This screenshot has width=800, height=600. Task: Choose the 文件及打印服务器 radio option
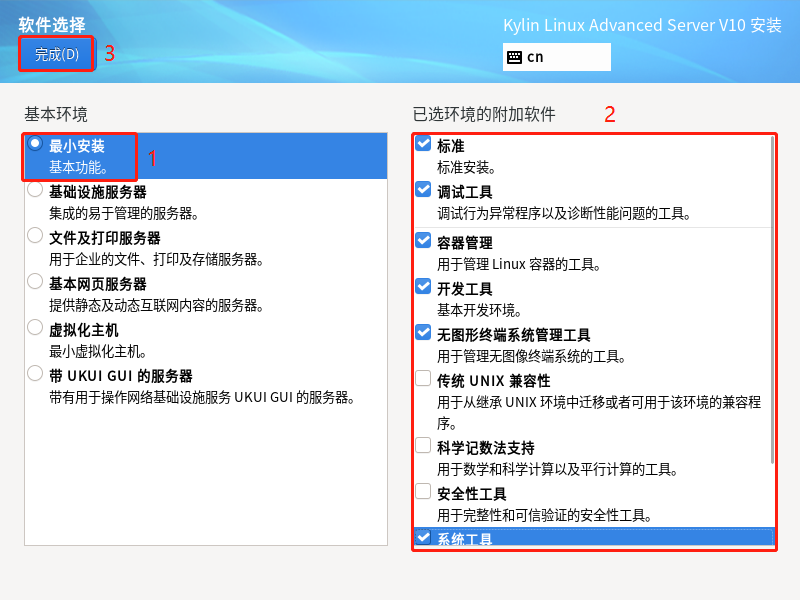point(35,236)
